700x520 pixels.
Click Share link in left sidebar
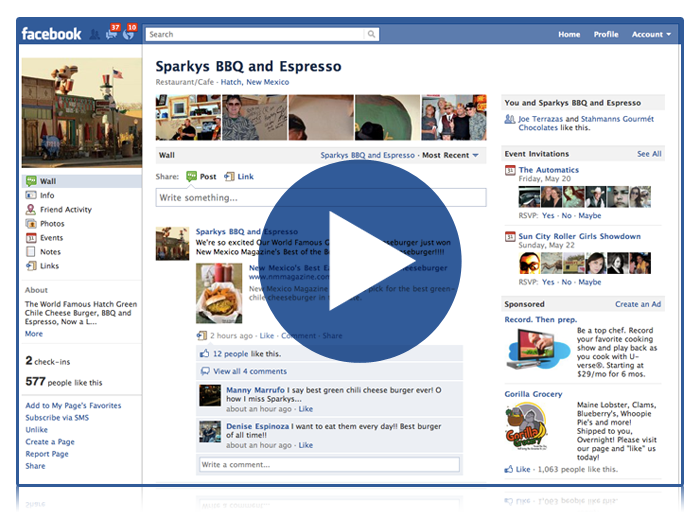pyautogui.click(x=35, y=466)
